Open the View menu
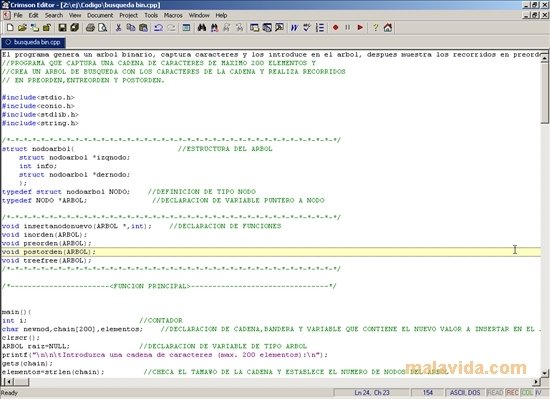 click(x=75, y=15)
